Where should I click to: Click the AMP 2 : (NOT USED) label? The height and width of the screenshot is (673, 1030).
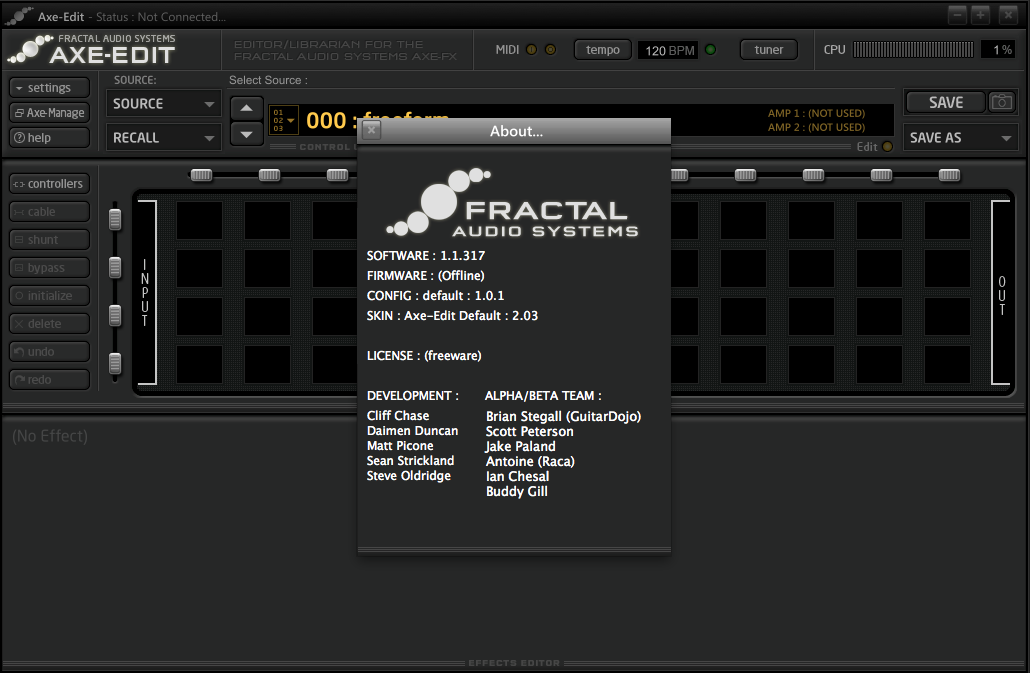[817, 127]
